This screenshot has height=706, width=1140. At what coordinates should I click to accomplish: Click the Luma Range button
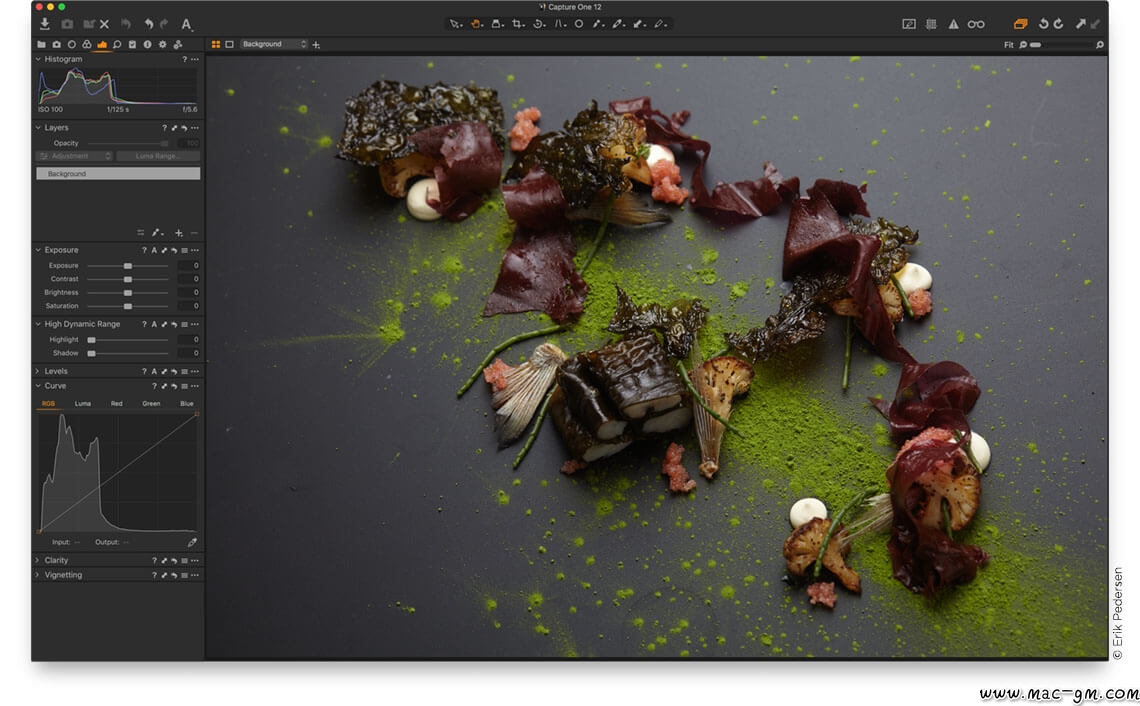158,156
